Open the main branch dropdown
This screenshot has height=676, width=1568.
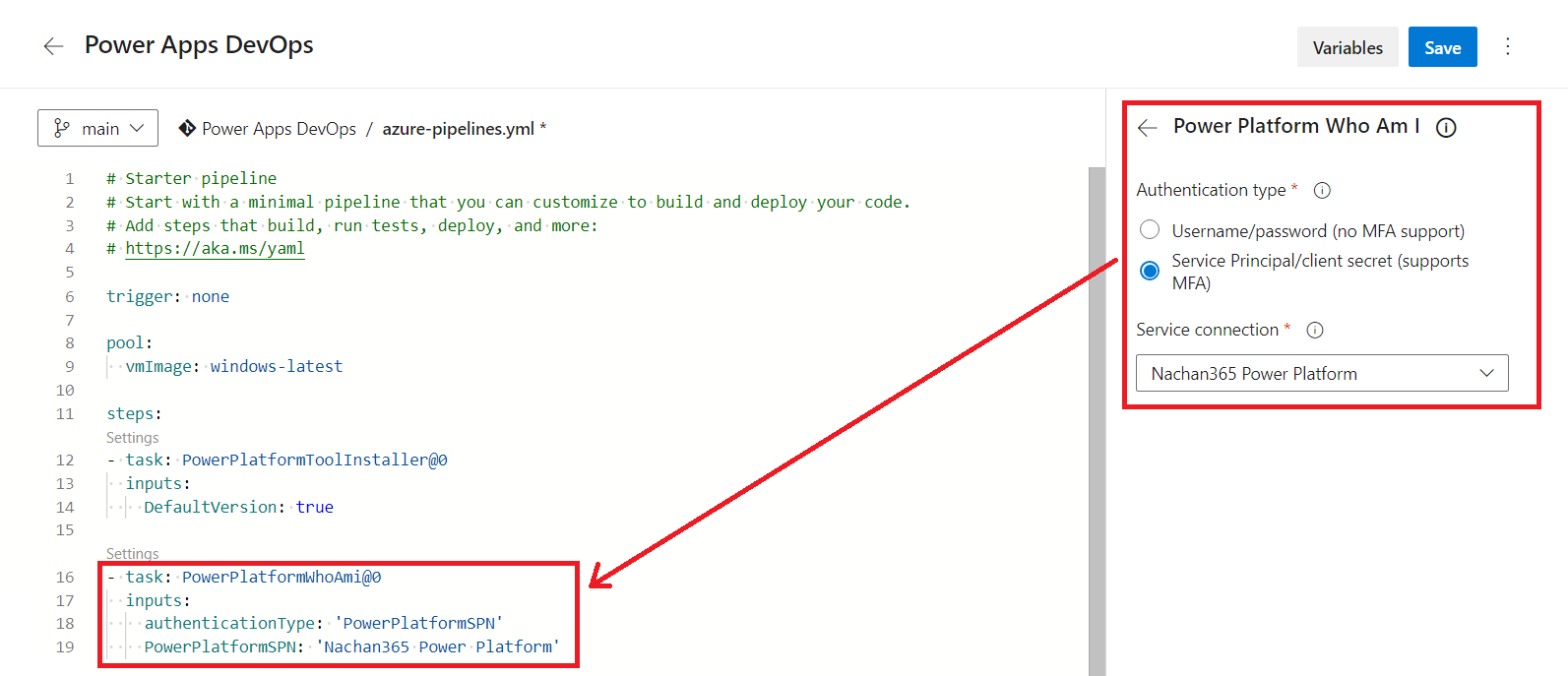click(x=97, y=128)
